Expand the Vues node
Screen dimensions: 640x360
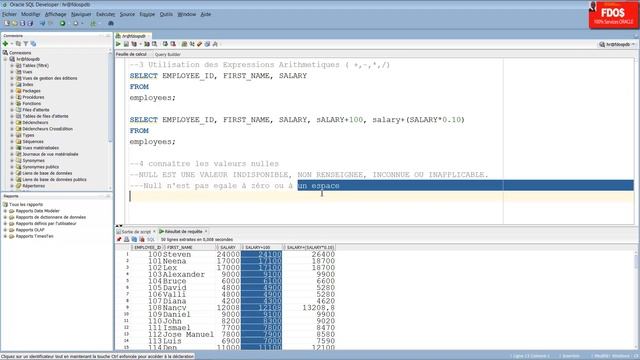click(12, 72)
